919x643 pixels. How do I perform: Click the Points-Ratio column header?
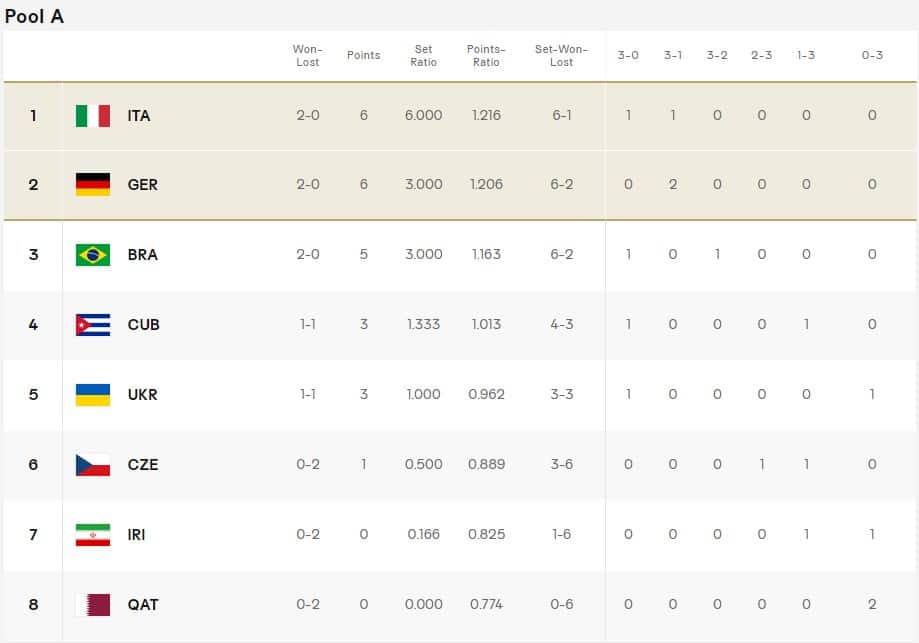tap(486, 55)
